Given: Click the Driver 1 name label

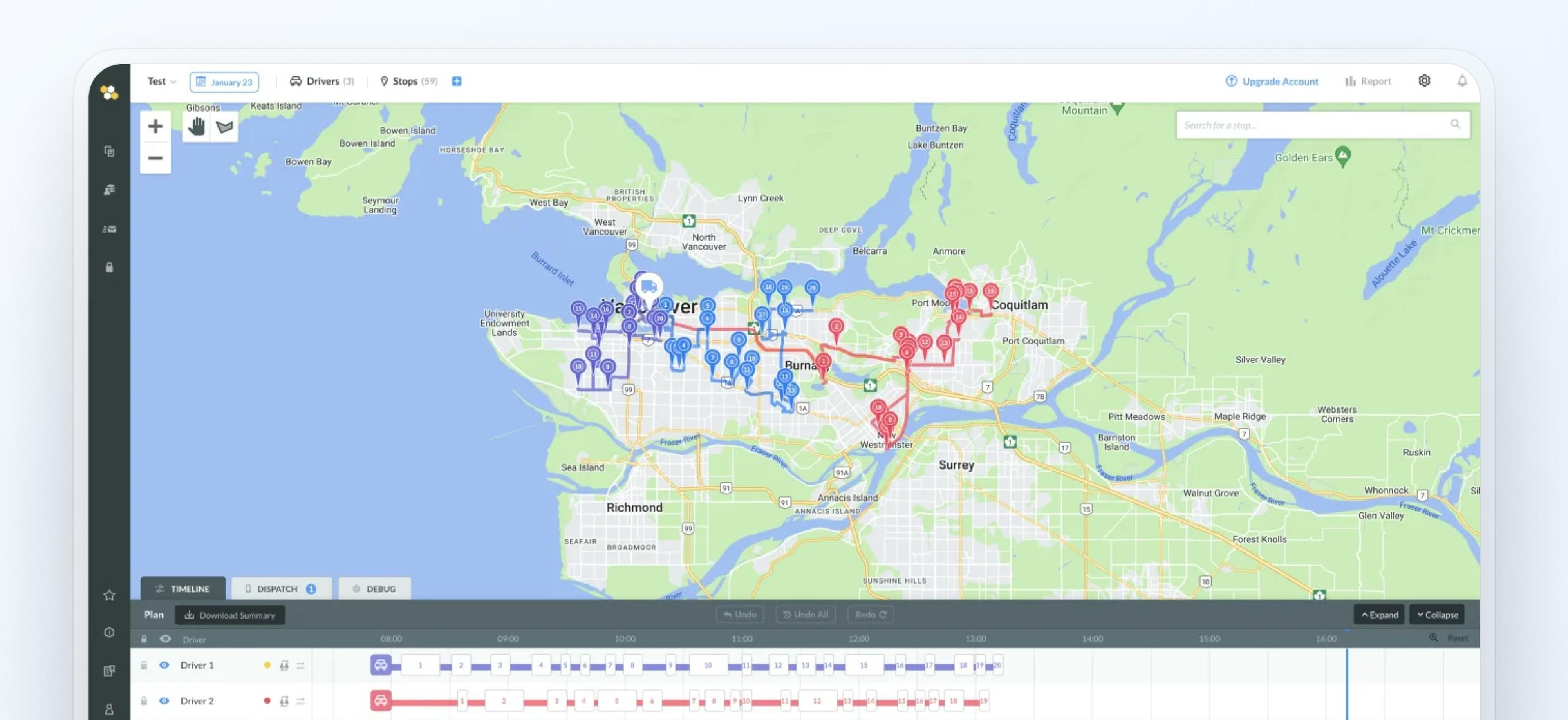Looking at the screenshot, I should (x=197, y=665).
